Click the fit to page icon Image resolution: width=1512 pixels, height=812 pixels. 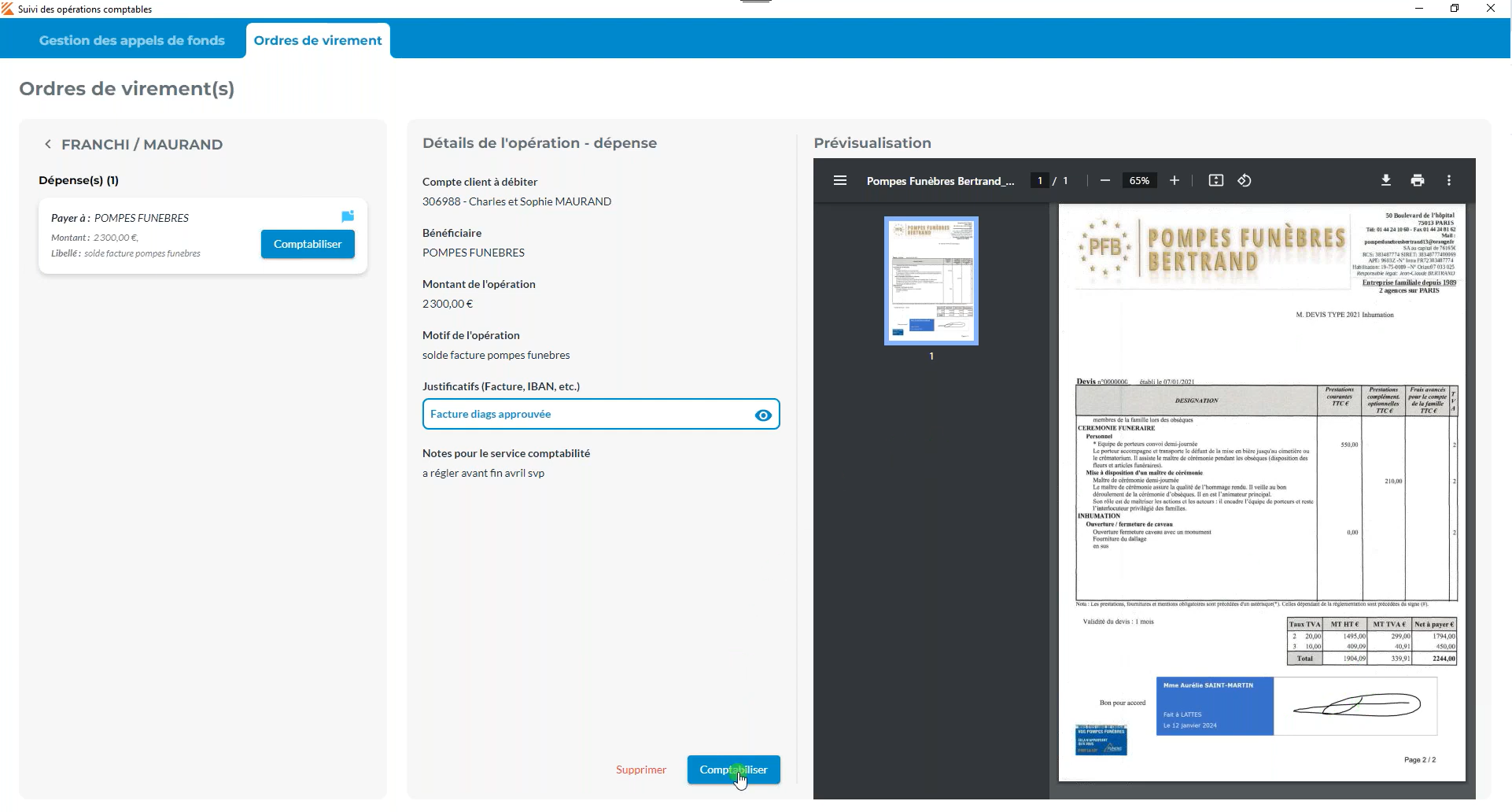coord(1216,181)
